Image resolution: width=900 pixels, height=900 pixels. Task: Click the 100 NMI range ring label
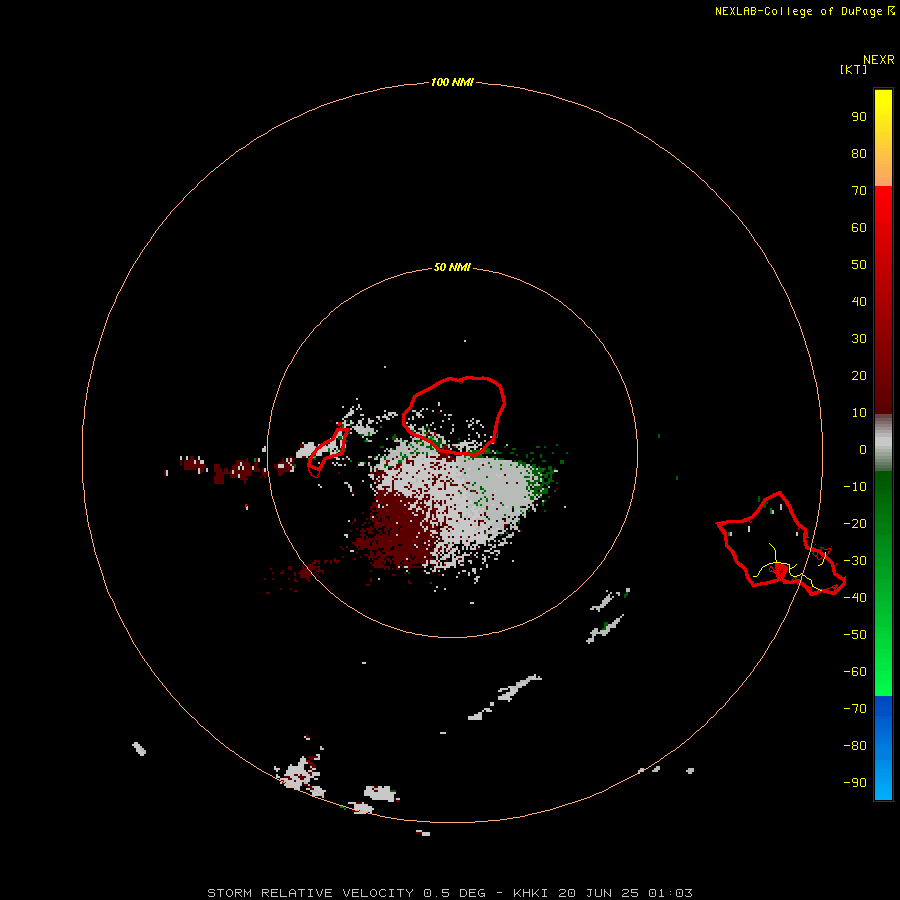[452, 82]
